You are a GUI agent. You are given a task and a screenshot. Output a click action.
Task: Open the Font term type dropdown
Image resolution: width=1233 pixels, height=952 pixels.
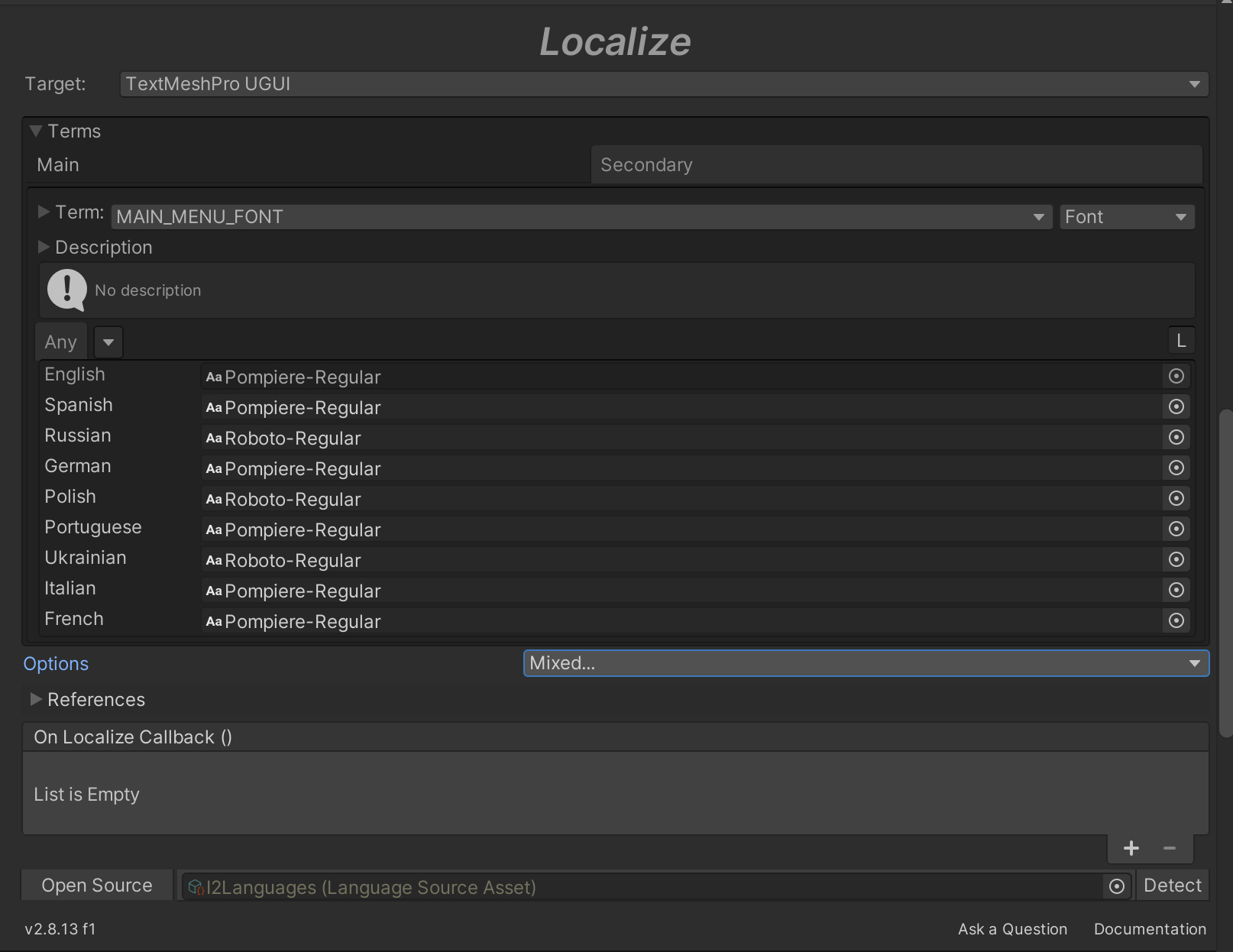(x=1126, y=217)
